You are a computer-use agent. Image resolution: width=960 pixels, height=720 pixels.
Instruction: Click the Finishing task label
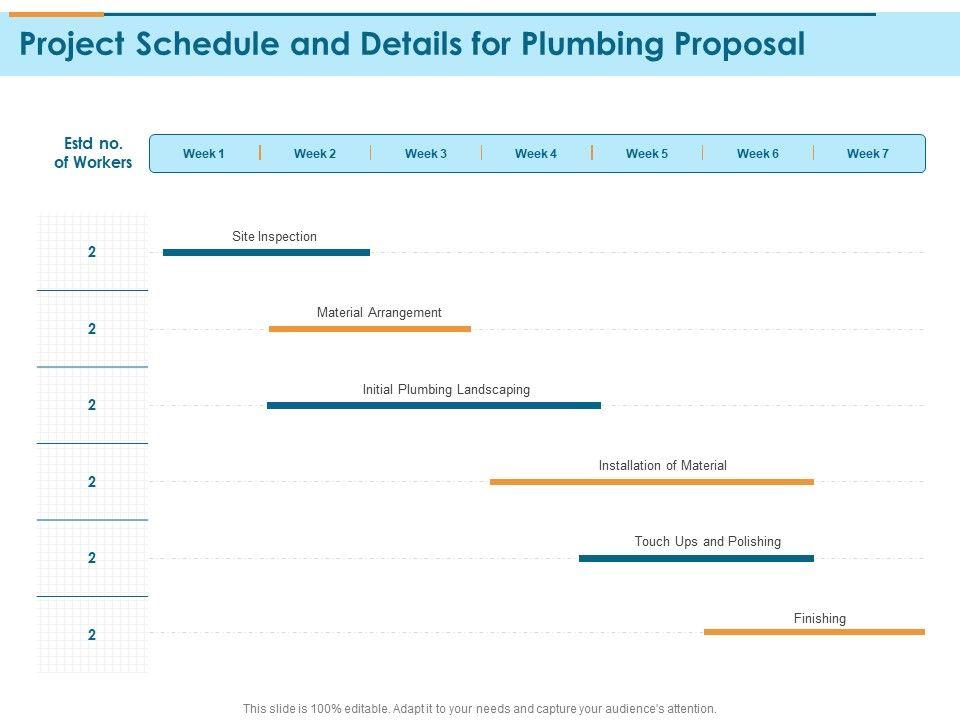[820, 619]
